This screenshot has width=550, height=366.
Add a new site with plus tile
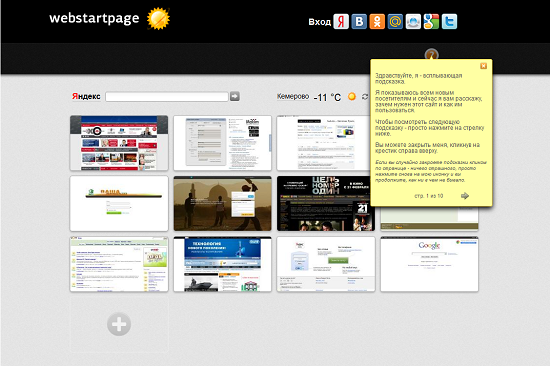click(119, 324)
